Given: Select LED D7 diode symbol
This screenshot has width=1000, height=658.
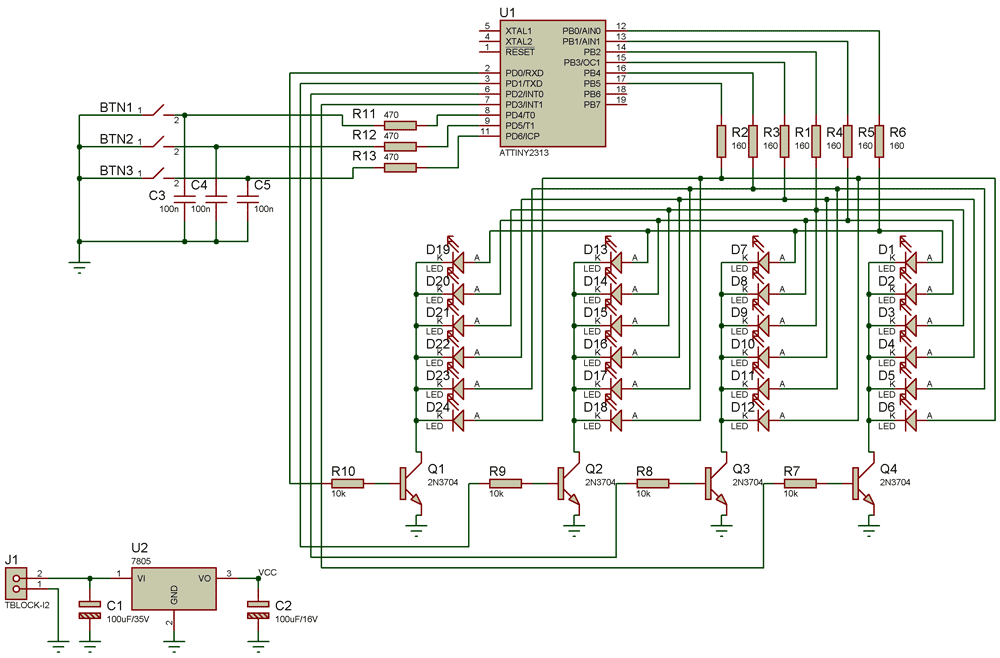Looking at the screenshot, I should (762, 261).
